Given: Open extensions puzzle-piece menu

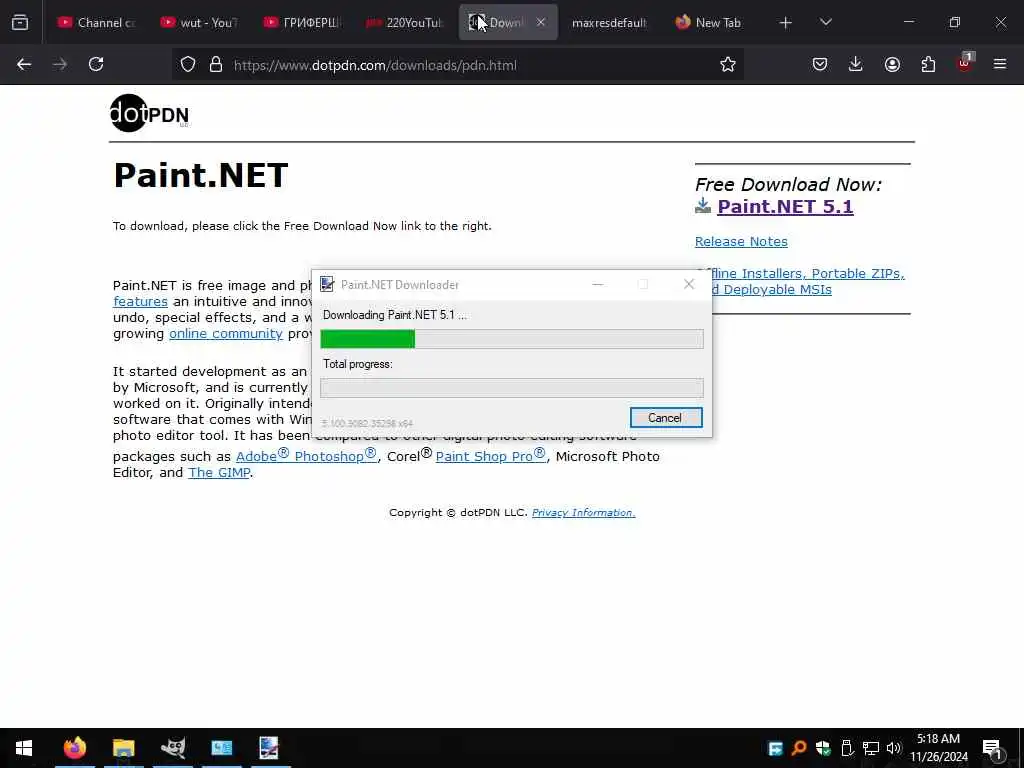Looking at the screenshot, I should click(x=928, y=65).
